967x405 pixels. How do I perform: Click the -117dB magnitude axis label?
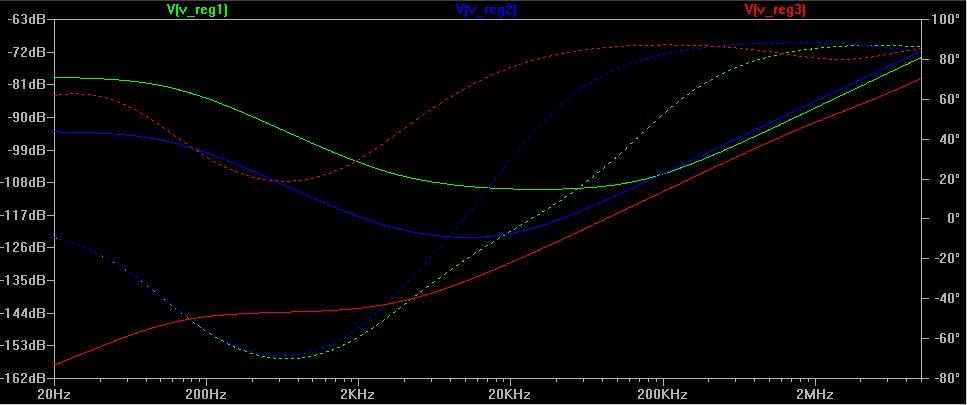point(23,215)
